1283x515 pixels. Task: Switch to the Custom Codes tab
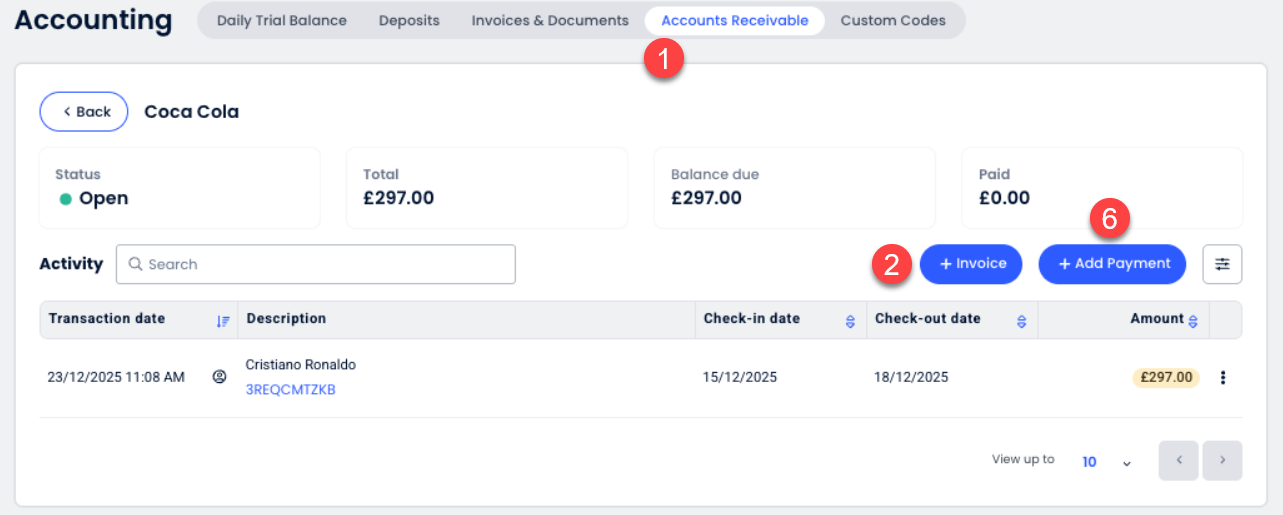coord(892,20)
